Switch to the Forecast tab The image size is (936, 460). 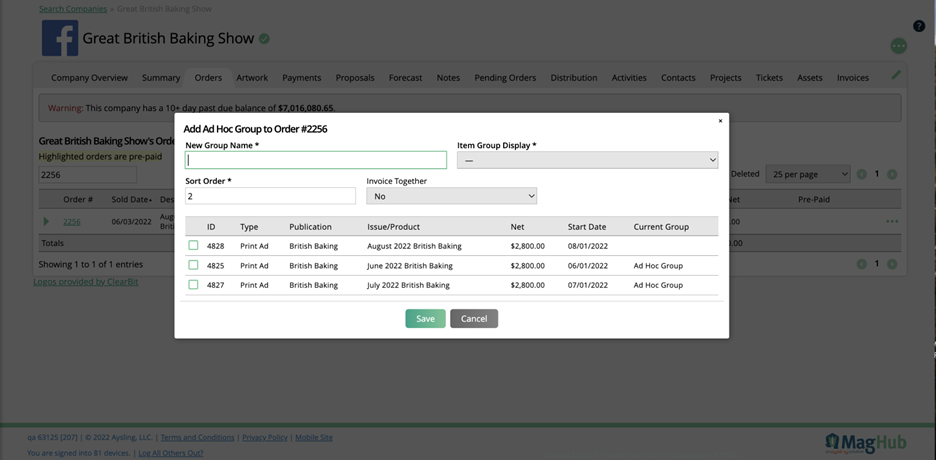405,78
